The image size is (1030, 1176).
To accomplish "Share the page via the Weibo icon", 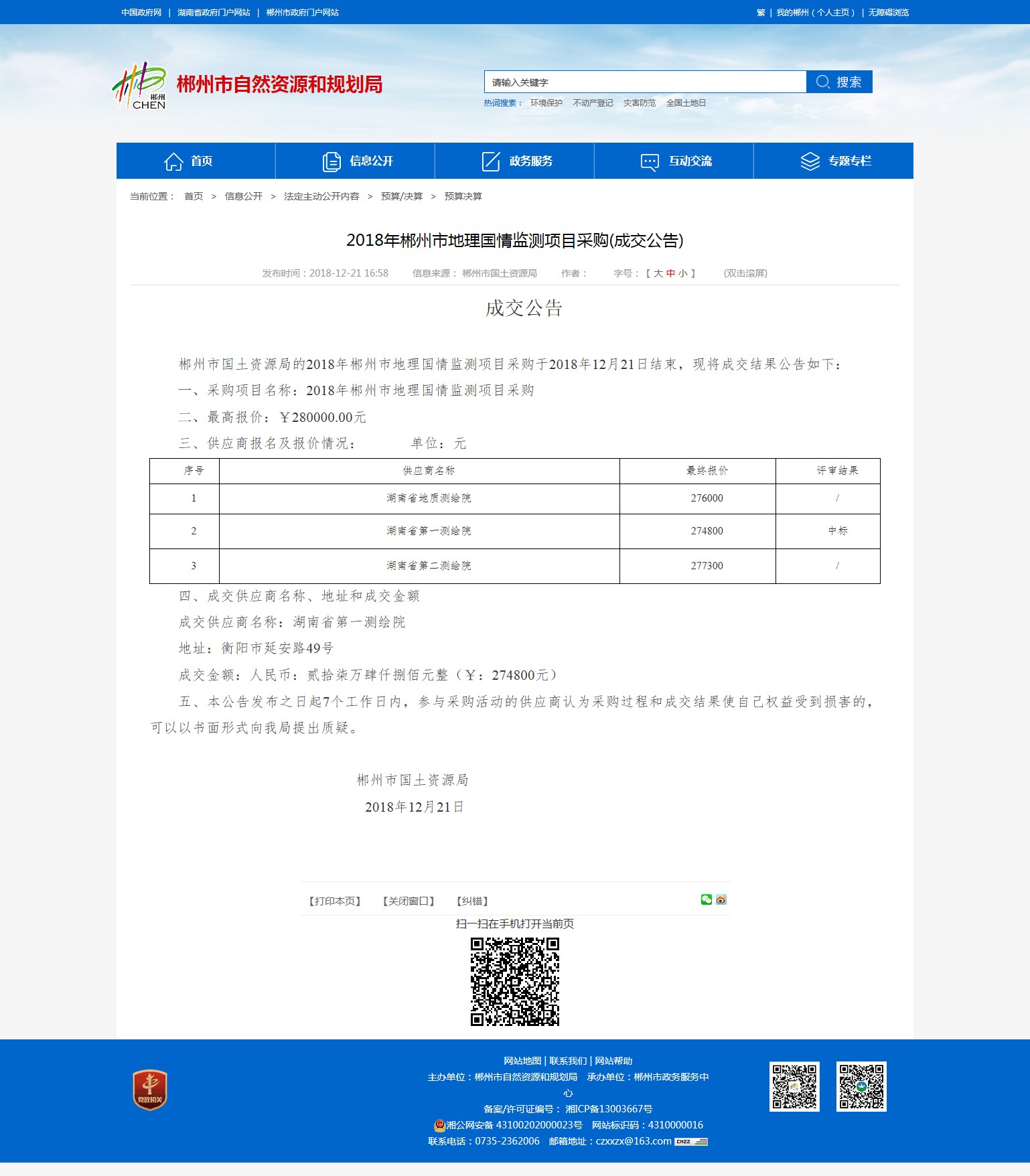I will click(x=721, y=899).
